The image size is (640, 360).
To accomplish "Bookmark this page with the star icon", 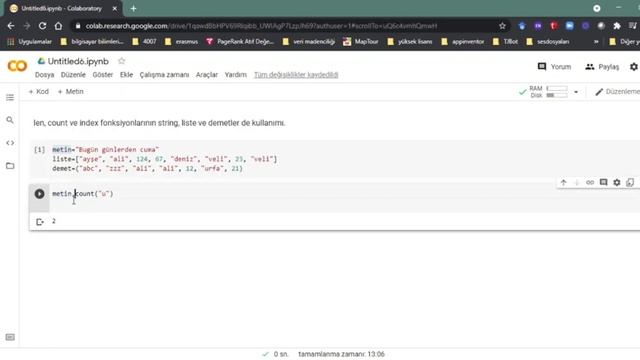I will [502, 26].
